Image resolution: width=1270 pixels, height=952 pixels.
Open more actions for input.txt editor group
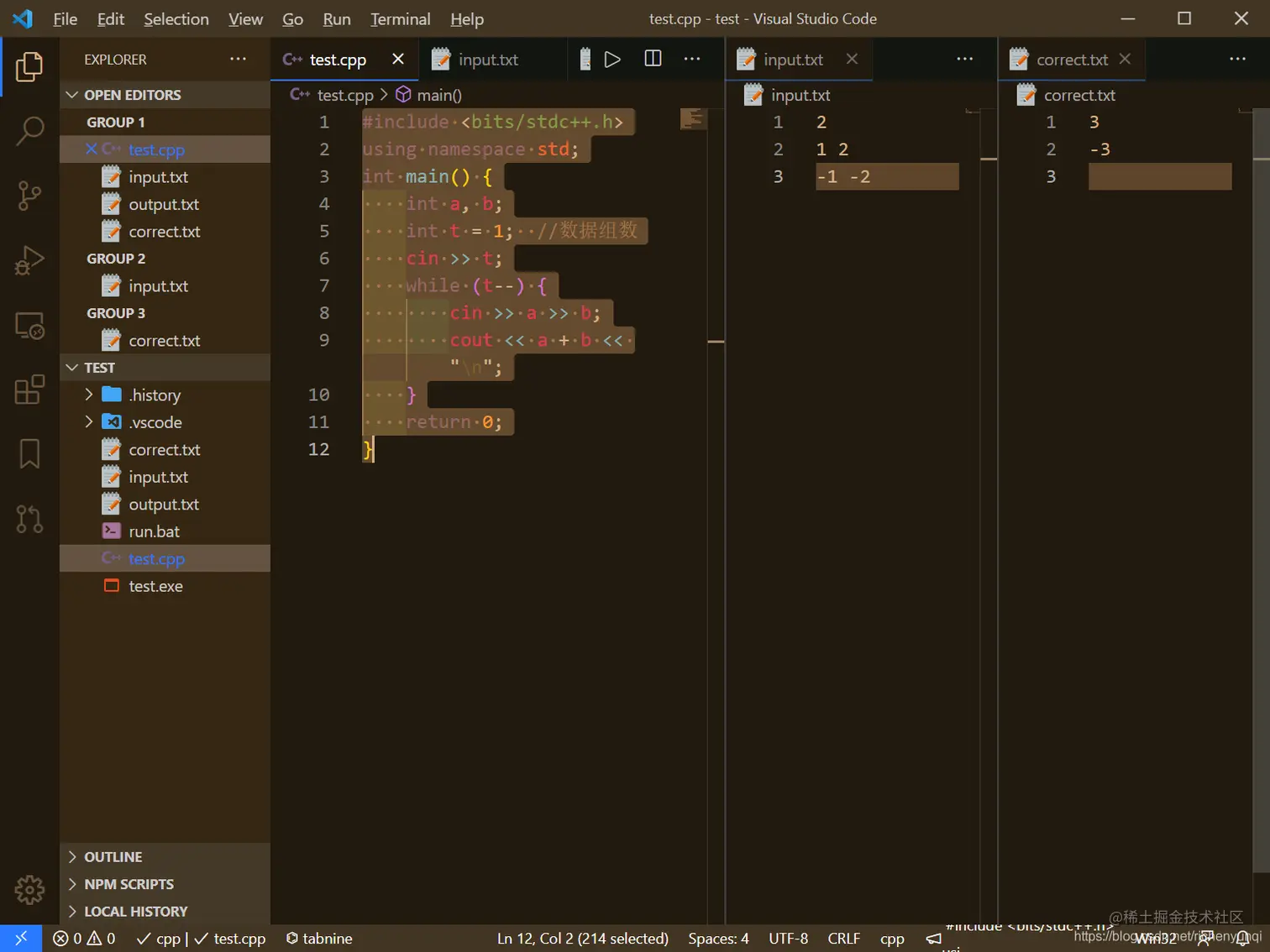pyautogui.click(x=965, y=59)
